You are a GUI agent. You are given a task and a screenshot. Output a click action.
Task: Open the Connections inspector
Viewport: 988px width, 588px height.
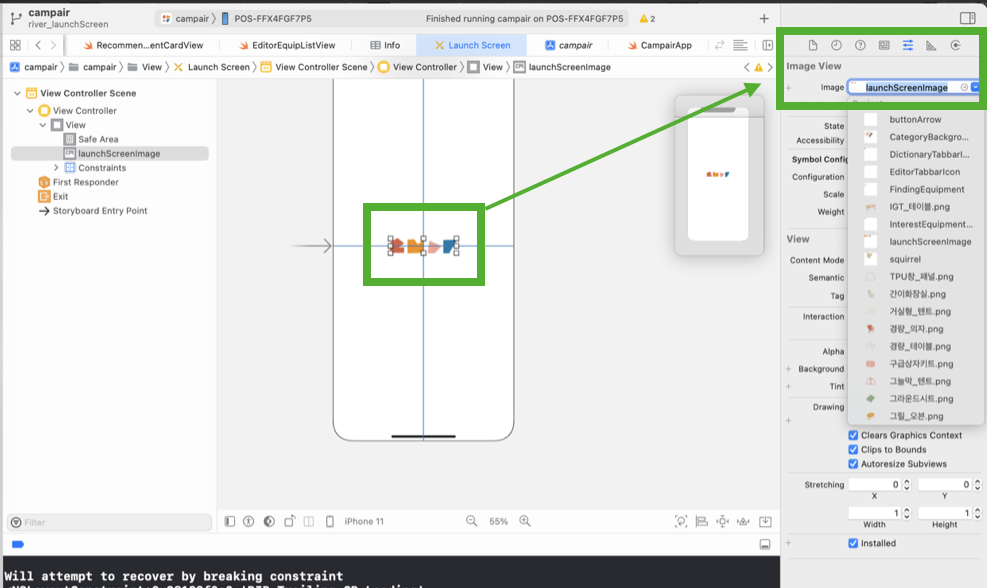point(955,45)
